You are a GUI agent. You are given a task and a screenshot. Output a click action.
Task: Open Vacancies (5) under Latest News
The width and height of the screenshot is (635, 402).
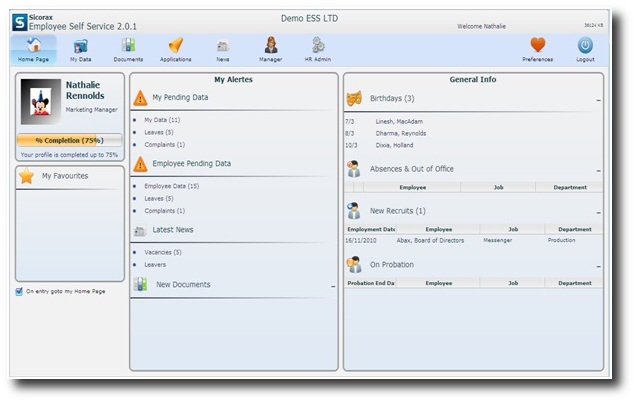tap(163, 252)
